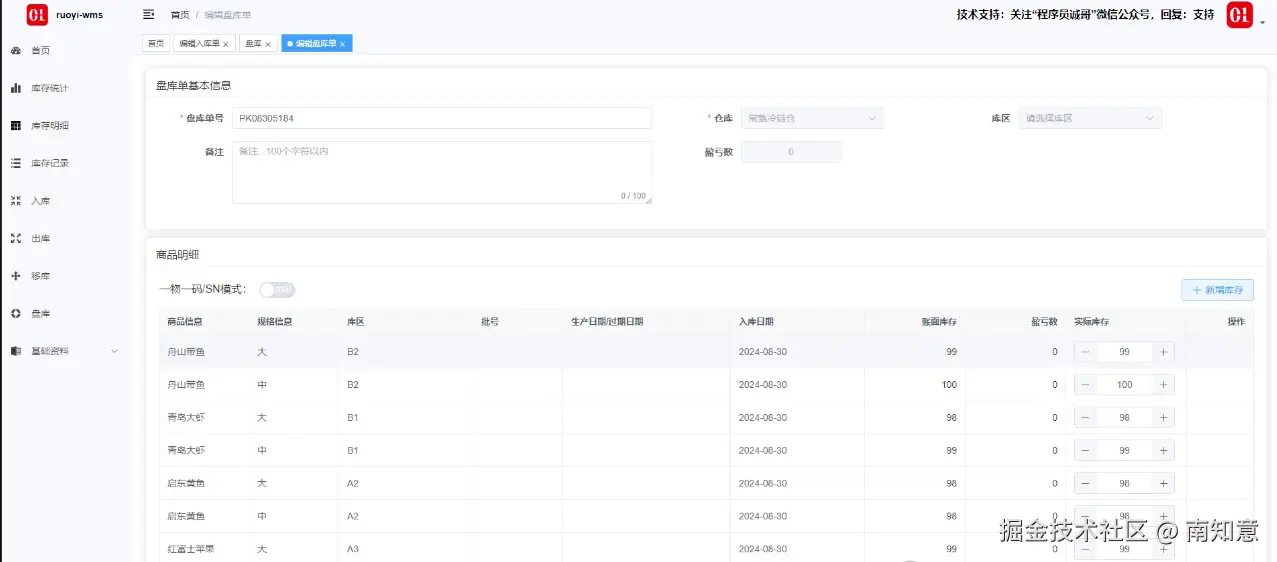Click the 盈亏数 field in basic info
1277x562 pixels.
(x=791, y=152)
